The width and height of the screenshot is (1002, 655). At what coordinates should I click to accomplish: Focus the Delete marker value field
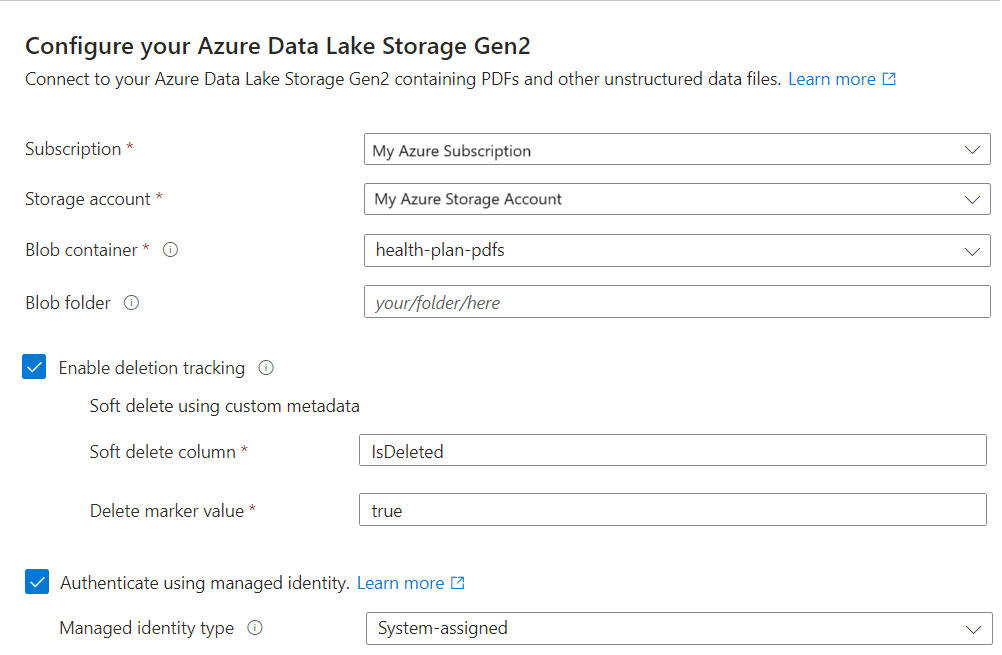point(672,510)
